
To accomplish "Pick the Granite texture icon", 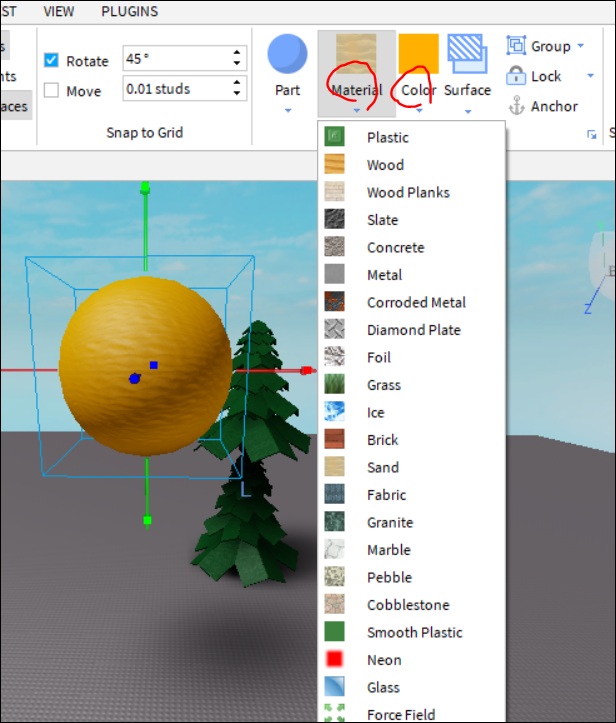I will [x=334, y=522].
